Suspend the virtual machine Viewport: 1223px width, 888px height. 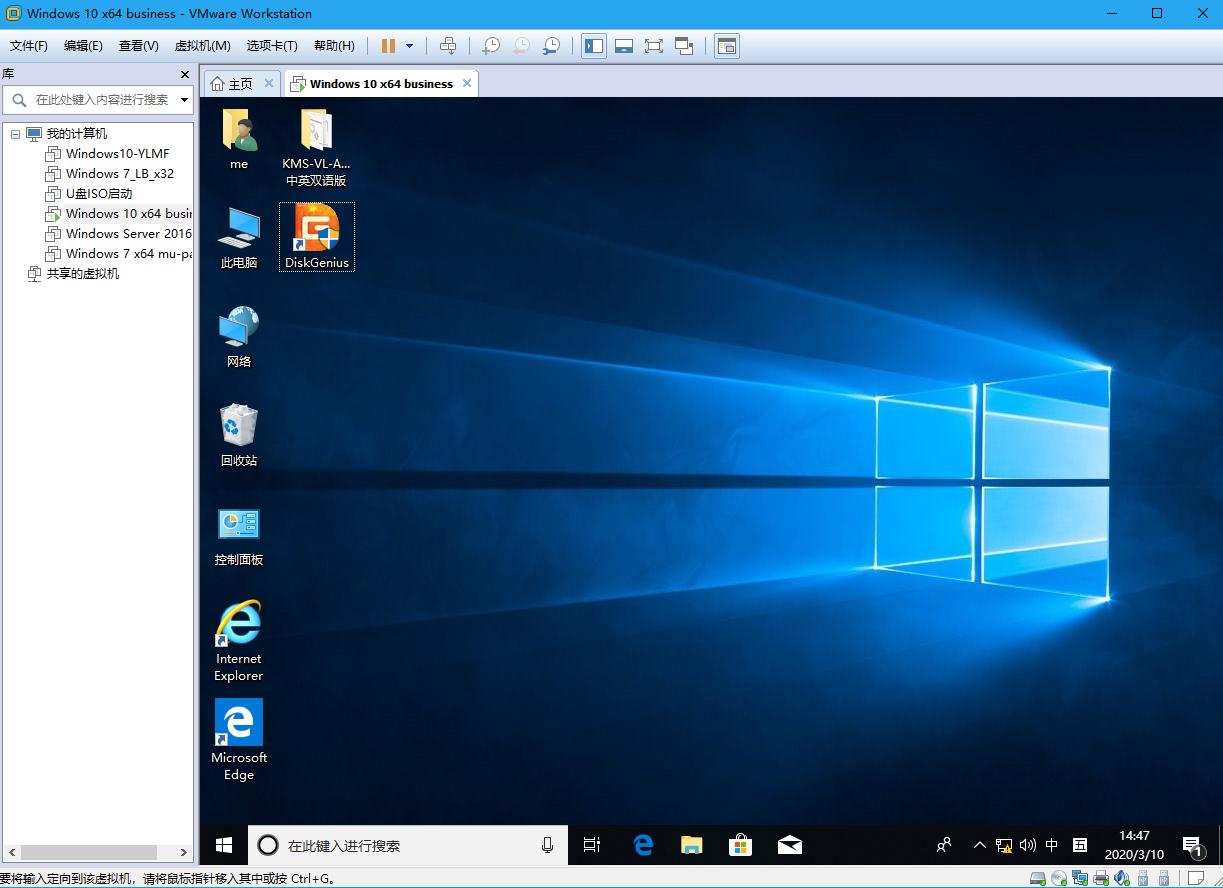(x=388, y=46)
